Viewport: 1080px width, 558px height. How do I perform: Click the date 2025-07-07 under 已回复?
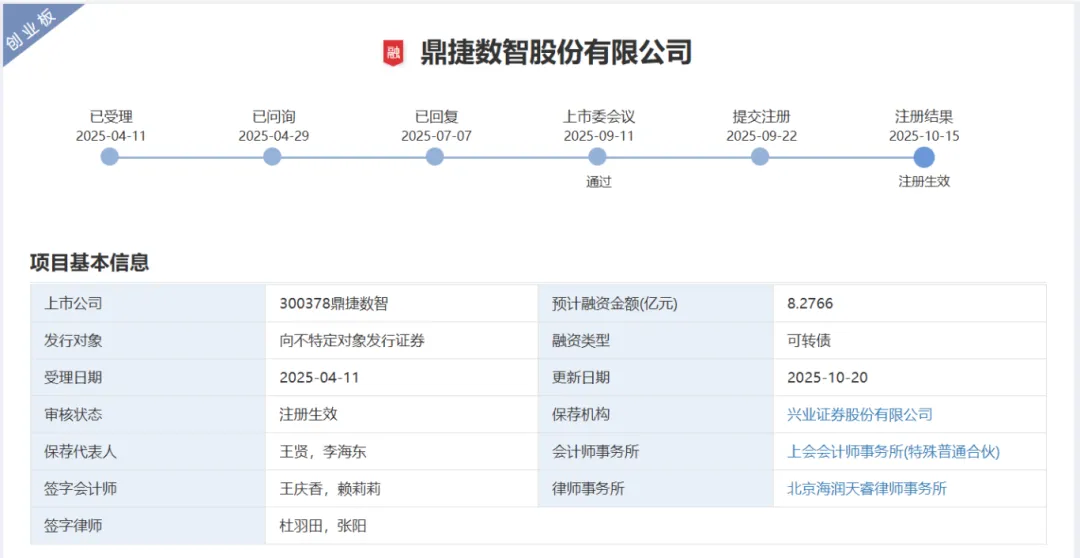[436, 136]
